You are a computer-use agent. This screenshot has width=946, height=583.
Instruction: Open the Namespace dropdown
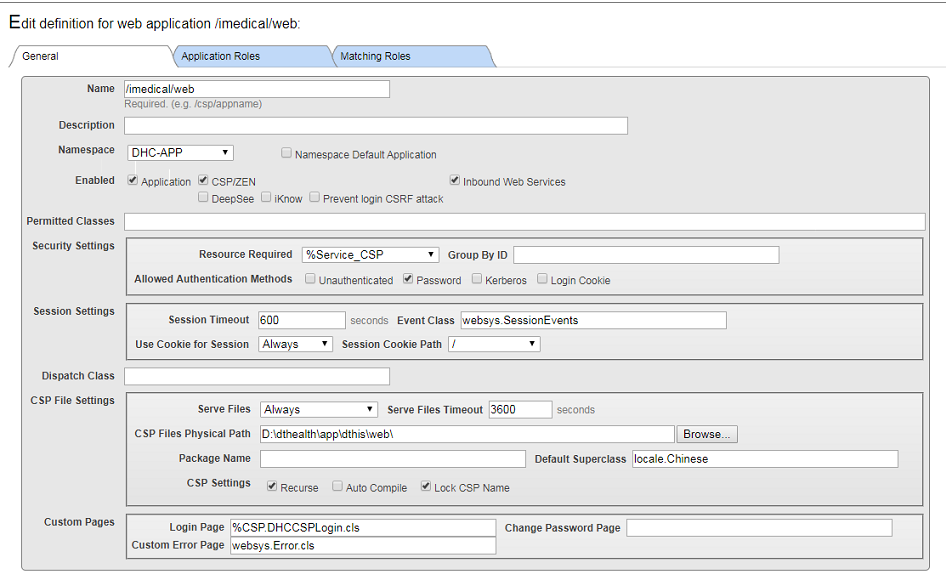point(181,153)
